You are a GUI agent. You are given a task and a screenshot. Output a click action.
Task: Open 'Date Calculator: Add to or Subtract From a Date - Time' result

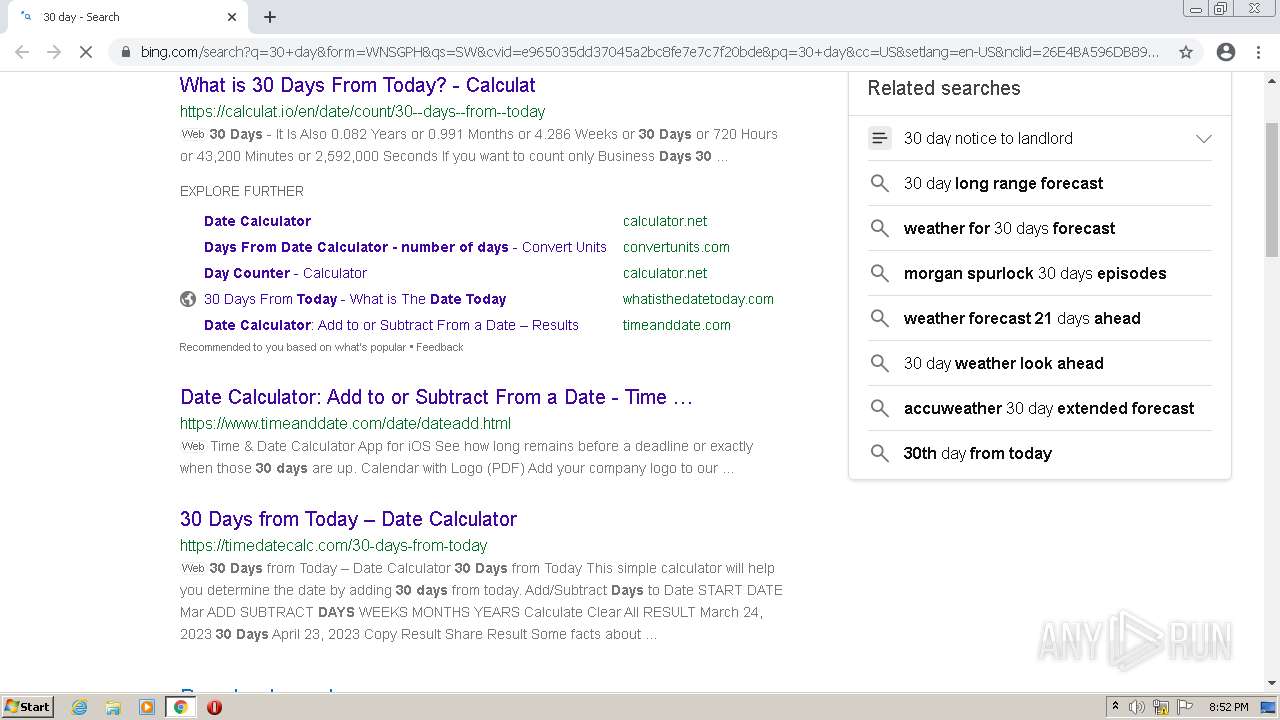436,397
